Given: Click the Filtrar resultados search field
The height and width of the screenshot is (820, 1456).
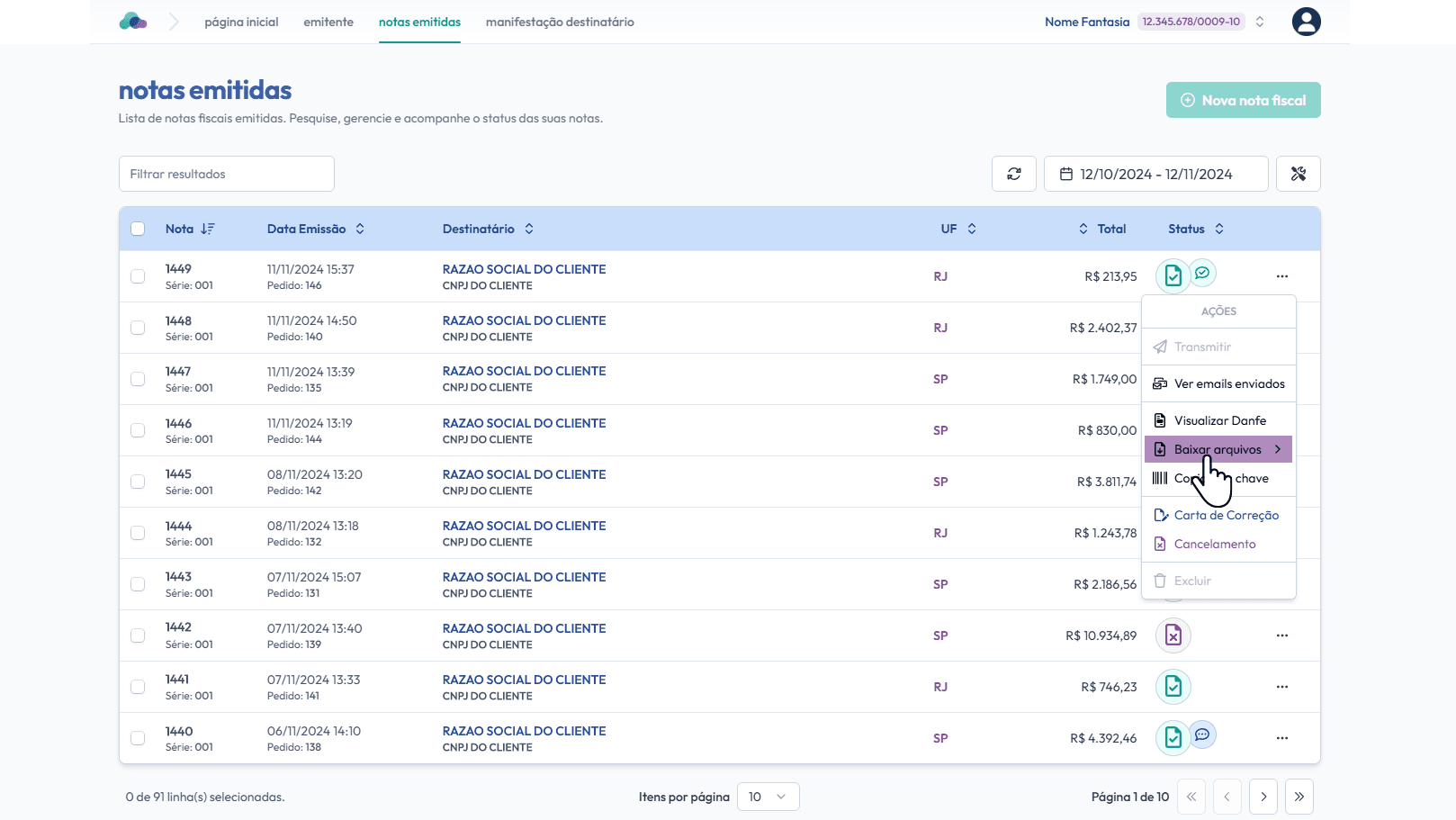Looking at the screenshot, I should [227, 174].
